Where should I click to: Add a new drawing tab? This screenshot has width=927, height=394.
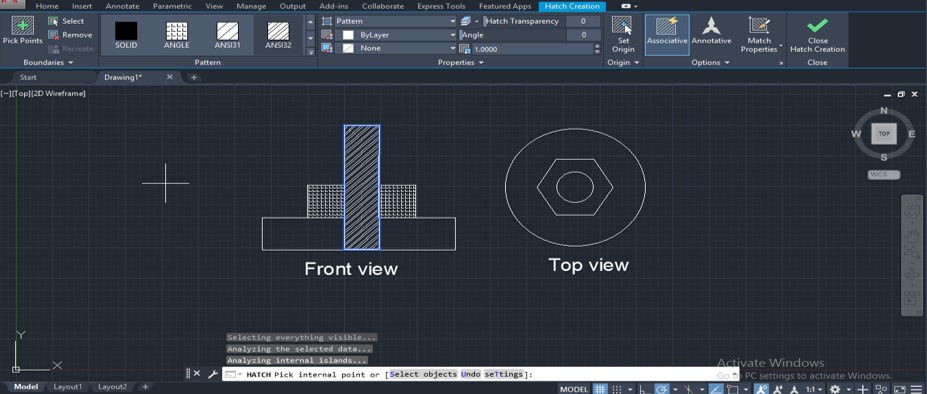[193, 77]
